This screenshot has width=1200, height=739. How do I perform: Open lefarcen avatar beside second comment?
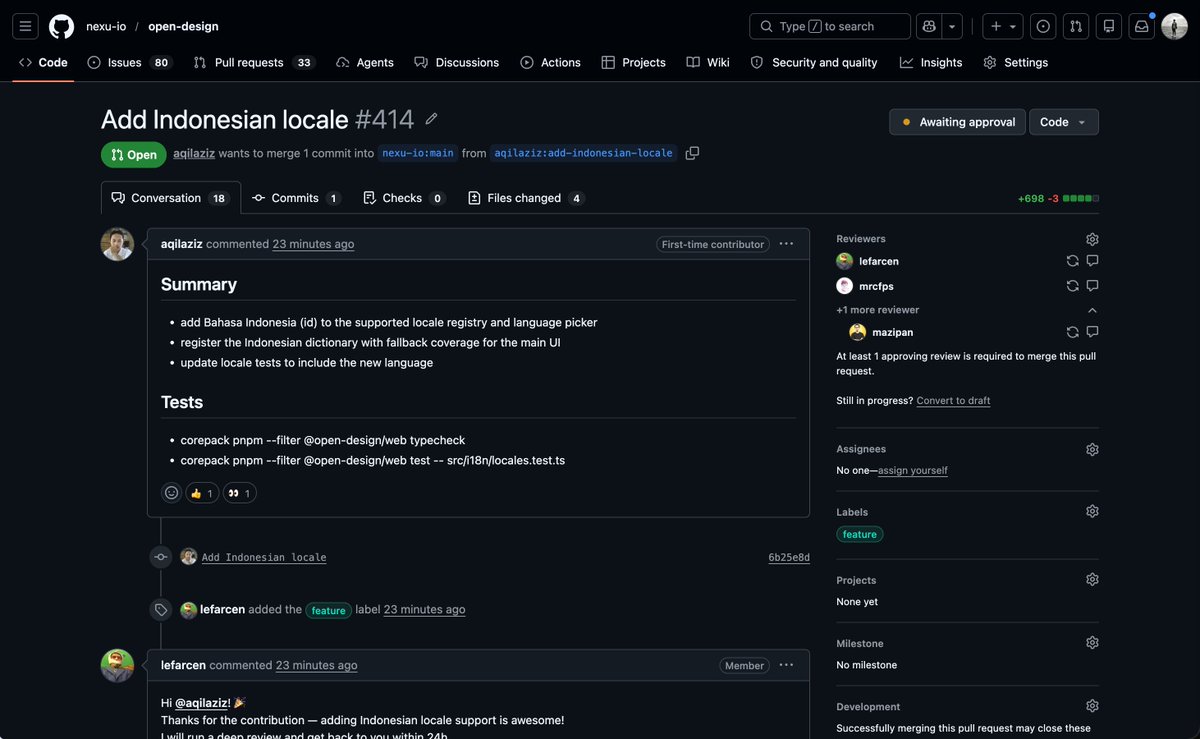point(117,665)
